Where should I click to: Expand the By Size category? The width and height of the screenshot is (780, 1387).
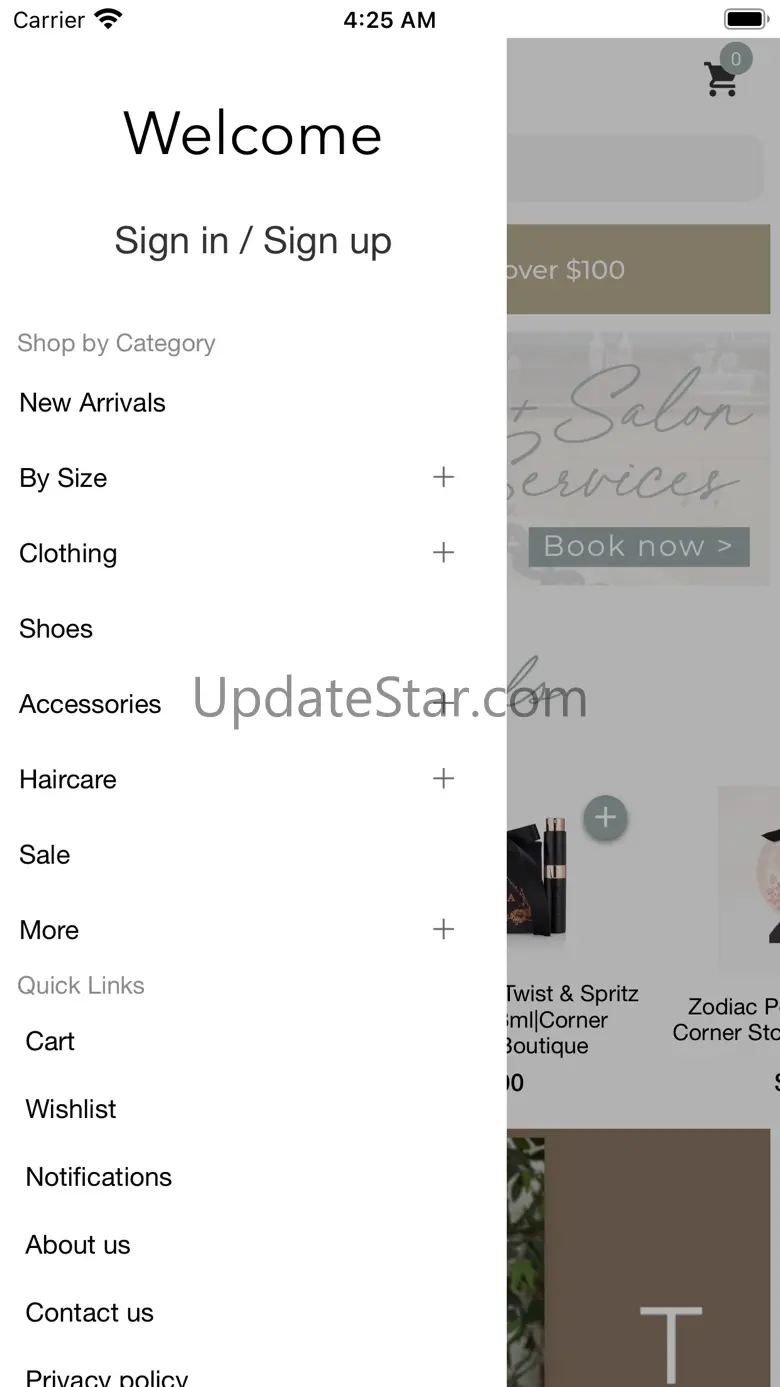443,478
